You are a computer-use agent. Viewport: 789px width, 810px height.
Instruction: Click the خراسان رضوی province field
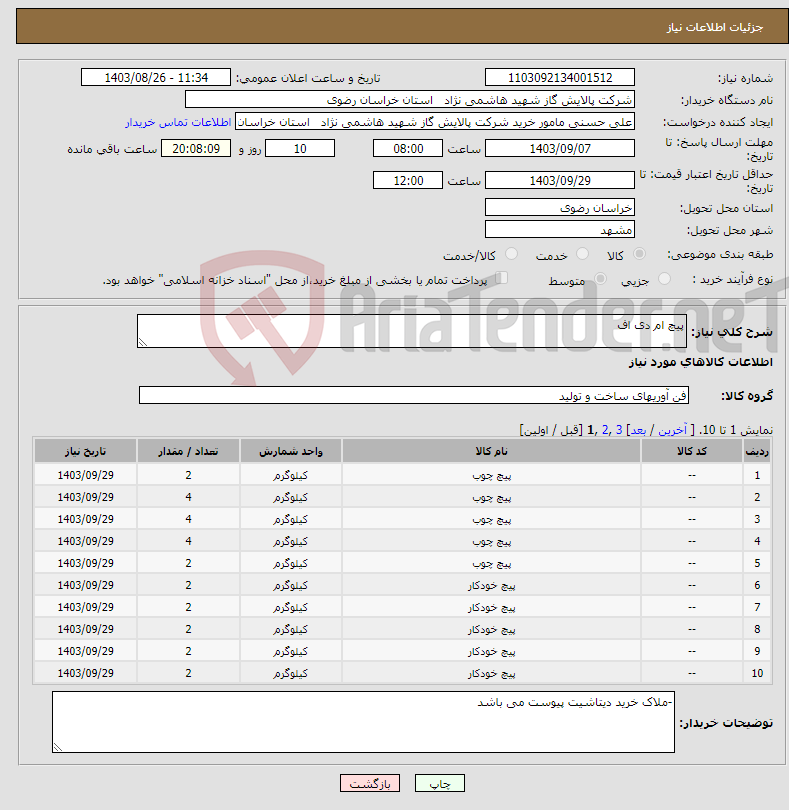[x=560, y=208]
